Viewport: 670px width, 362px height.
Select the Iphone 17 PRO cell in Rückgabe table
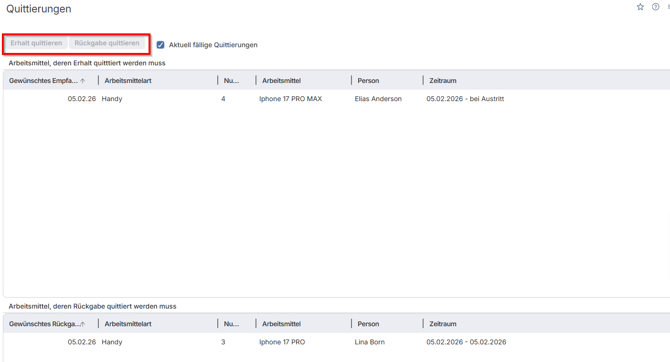click(x=282, y=342)
